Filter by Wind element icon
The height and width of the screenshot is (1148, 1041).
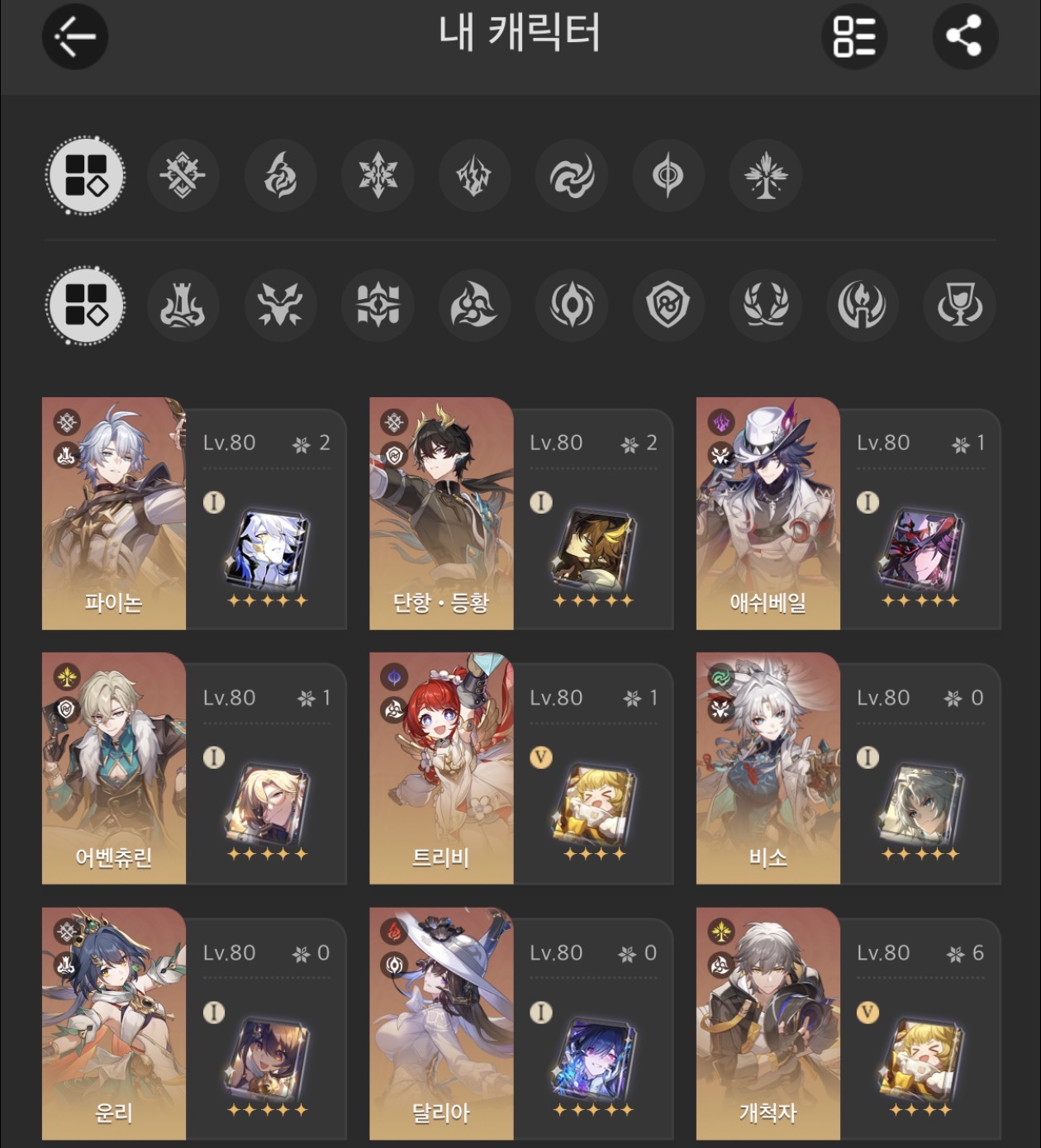(572, 175)
